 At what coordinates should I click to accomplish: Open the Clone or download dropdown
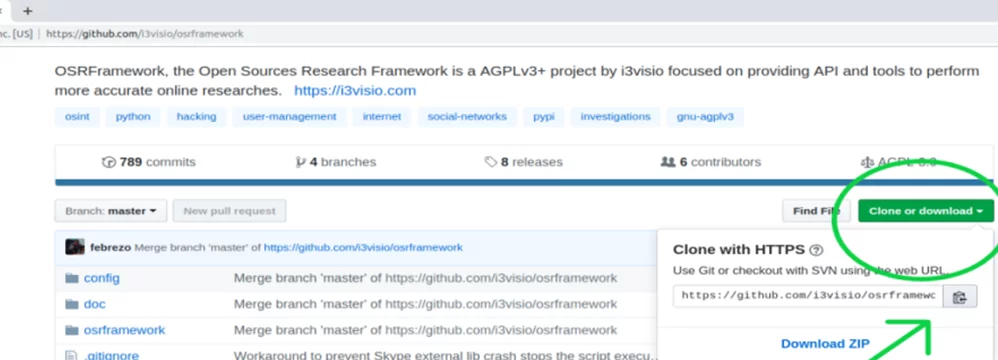tap(925, 211)
